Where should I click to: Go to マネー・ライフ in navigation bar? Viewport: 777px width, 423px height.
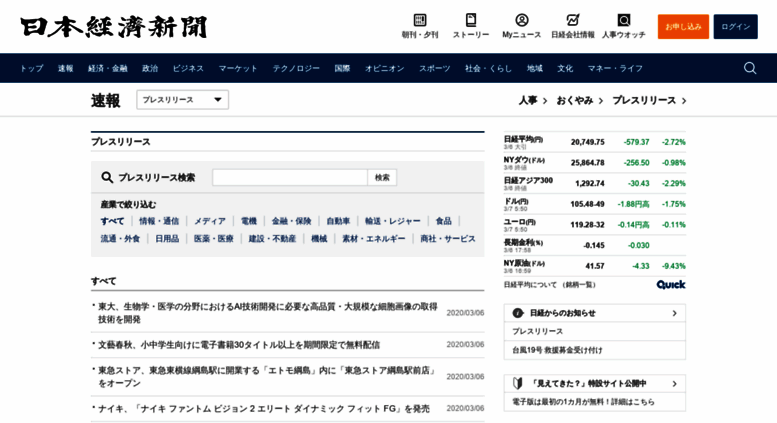click(x=615, y=68)
